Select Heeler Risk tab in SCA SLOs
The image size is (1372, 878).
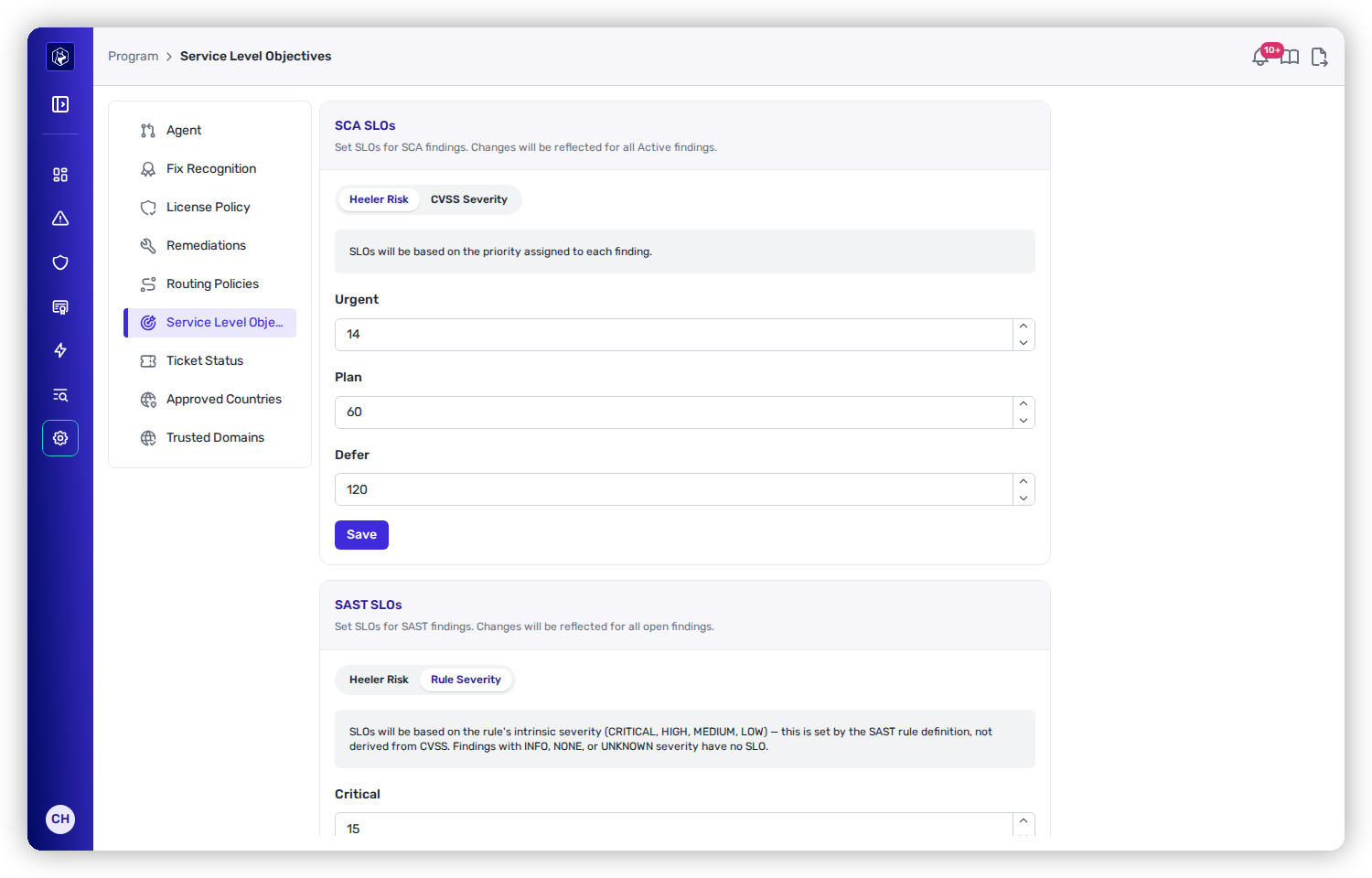coord(379,199)
